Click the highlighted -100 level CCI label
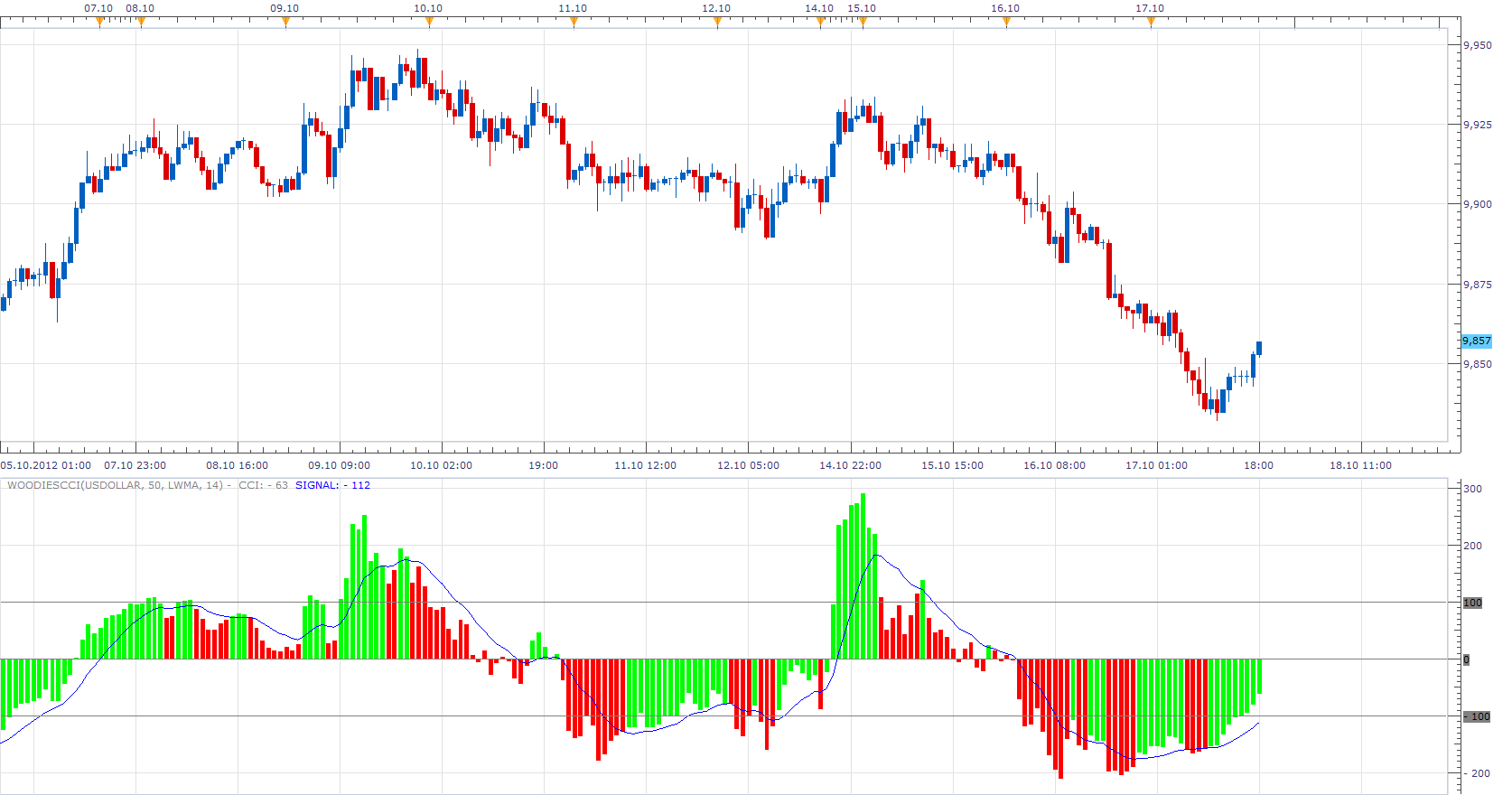Screen dimensions: 1512x795 1476,716
